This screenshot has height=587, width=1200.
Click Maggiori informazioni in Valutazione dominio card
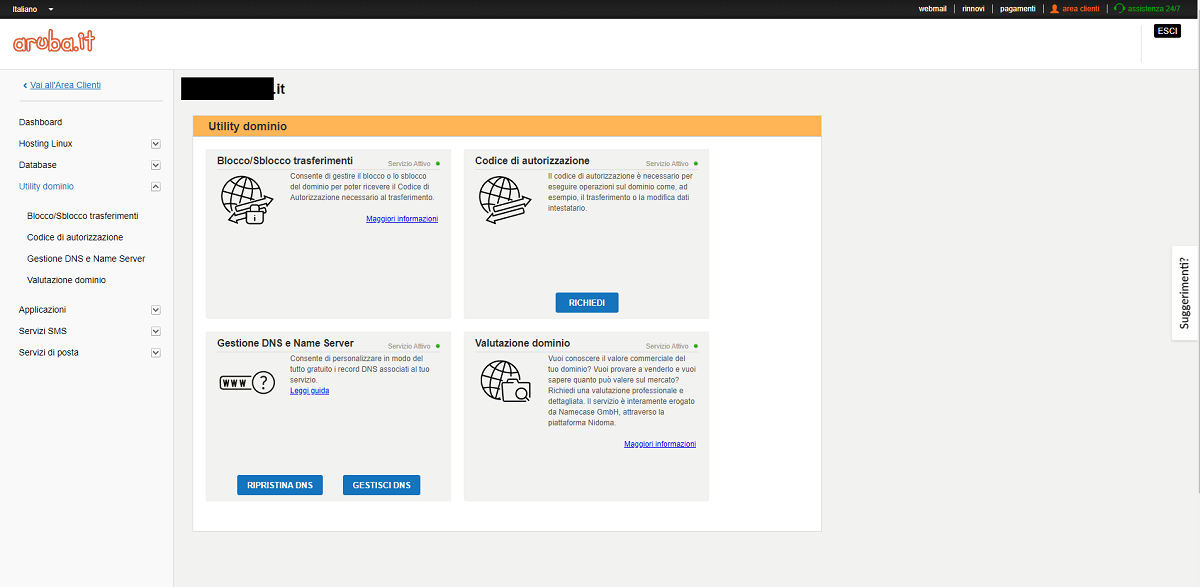660,444
